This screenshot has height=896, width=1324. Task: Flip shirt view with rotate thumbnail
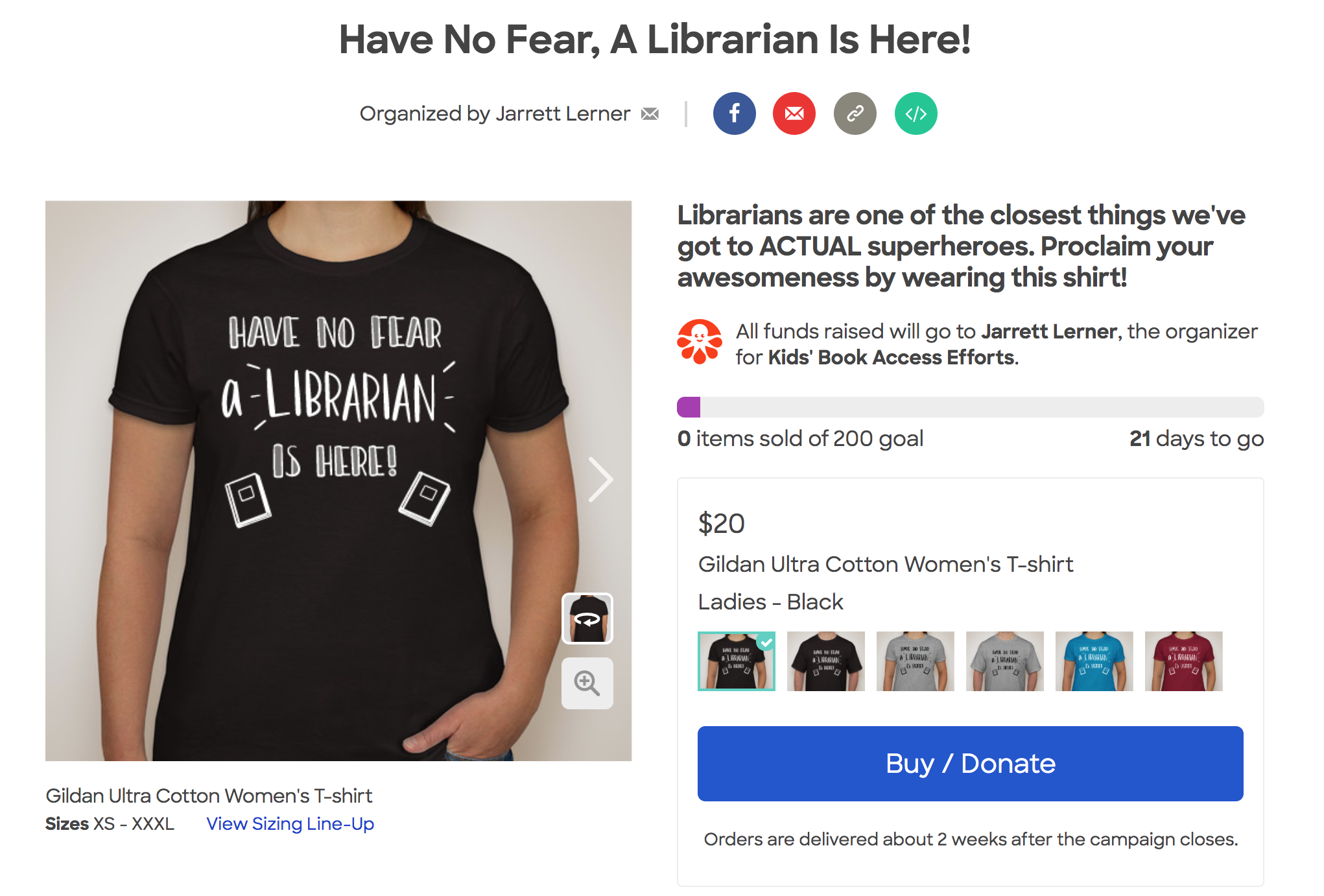click(587, 618)
